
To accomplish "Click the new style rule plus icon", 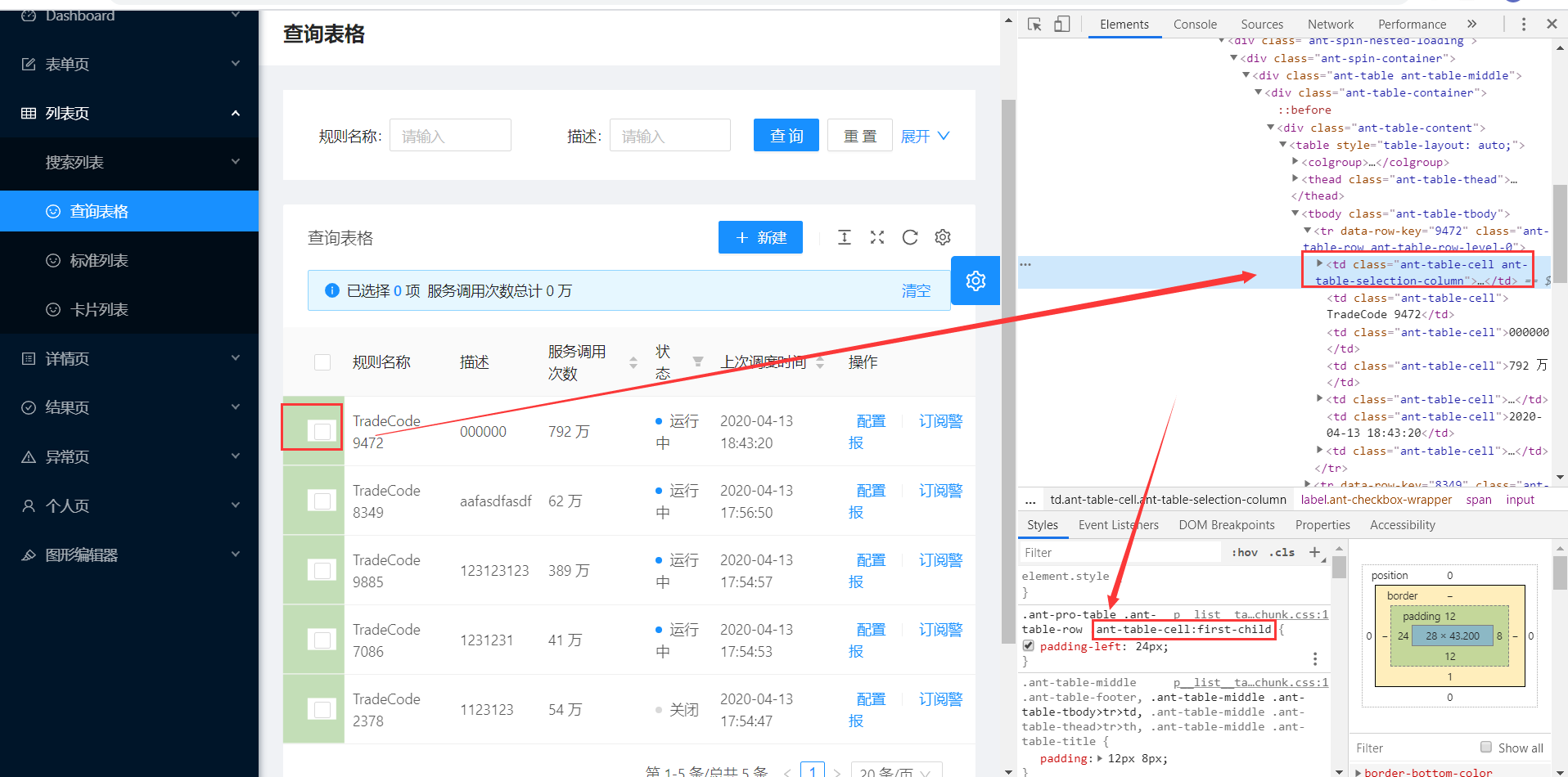I will (x=1315, y=552).
